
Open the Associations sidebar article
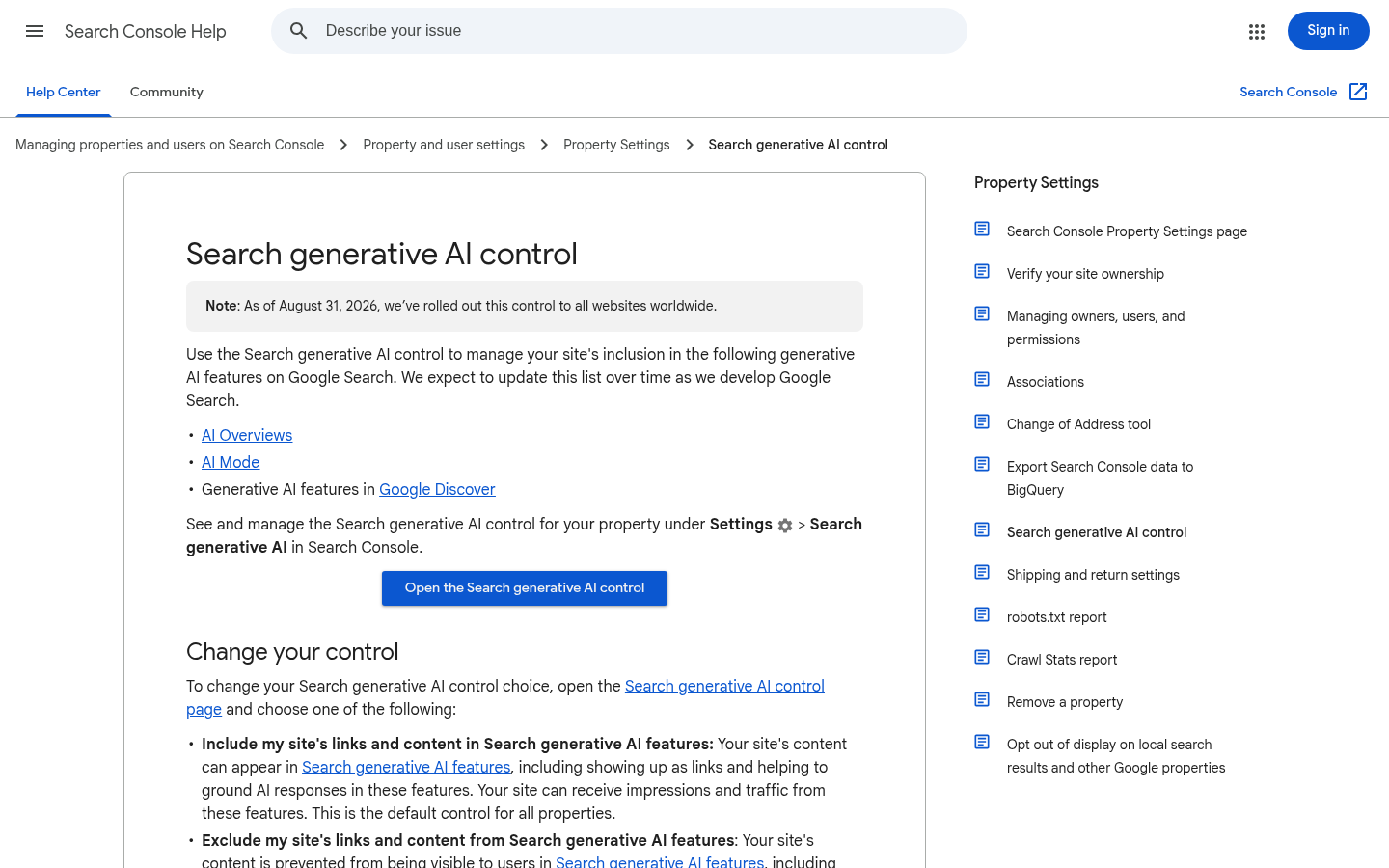pos(1046,382)
